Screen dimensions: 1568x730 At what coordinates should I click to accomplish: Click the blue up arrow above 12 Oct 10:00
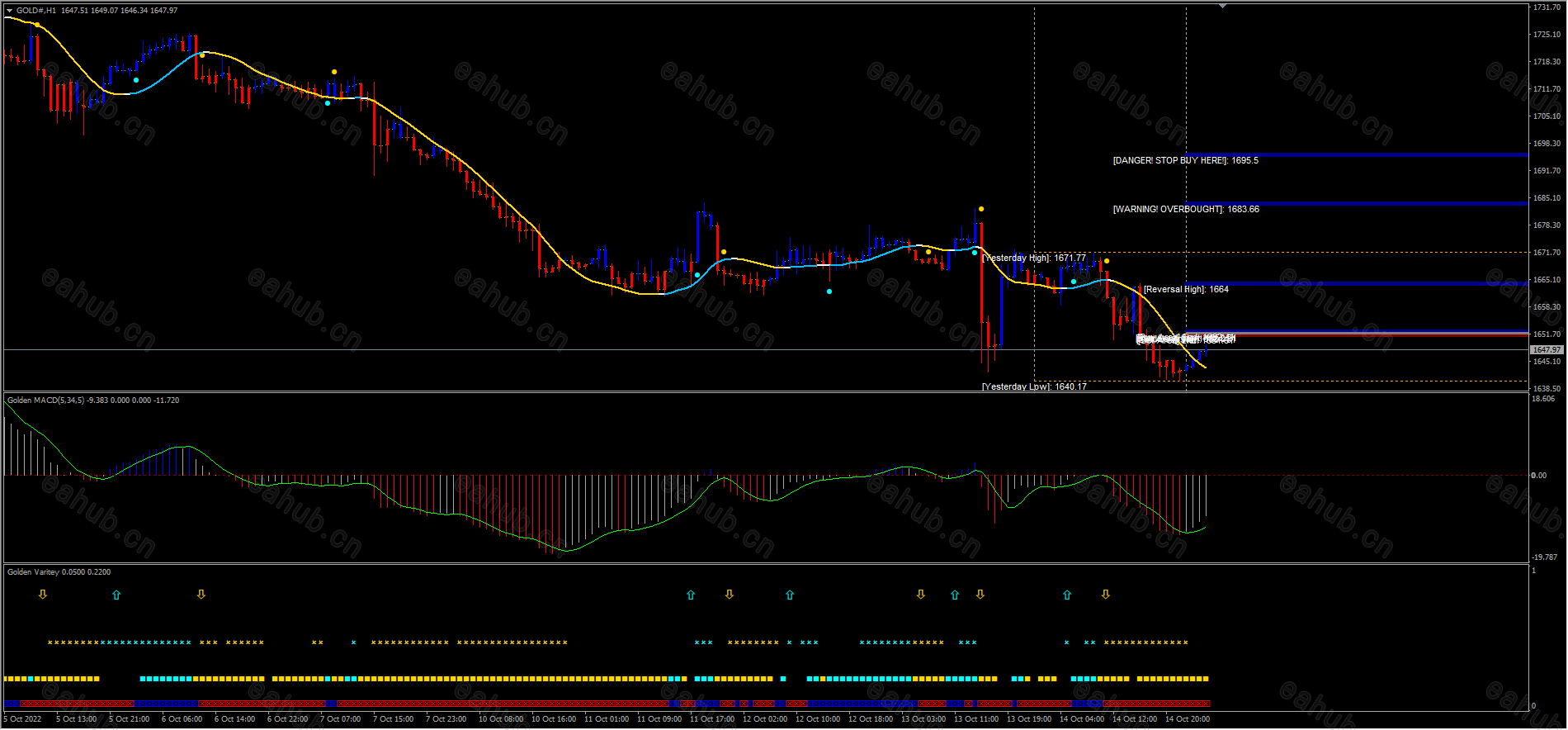pyautogui.click(x=790, y=595)
